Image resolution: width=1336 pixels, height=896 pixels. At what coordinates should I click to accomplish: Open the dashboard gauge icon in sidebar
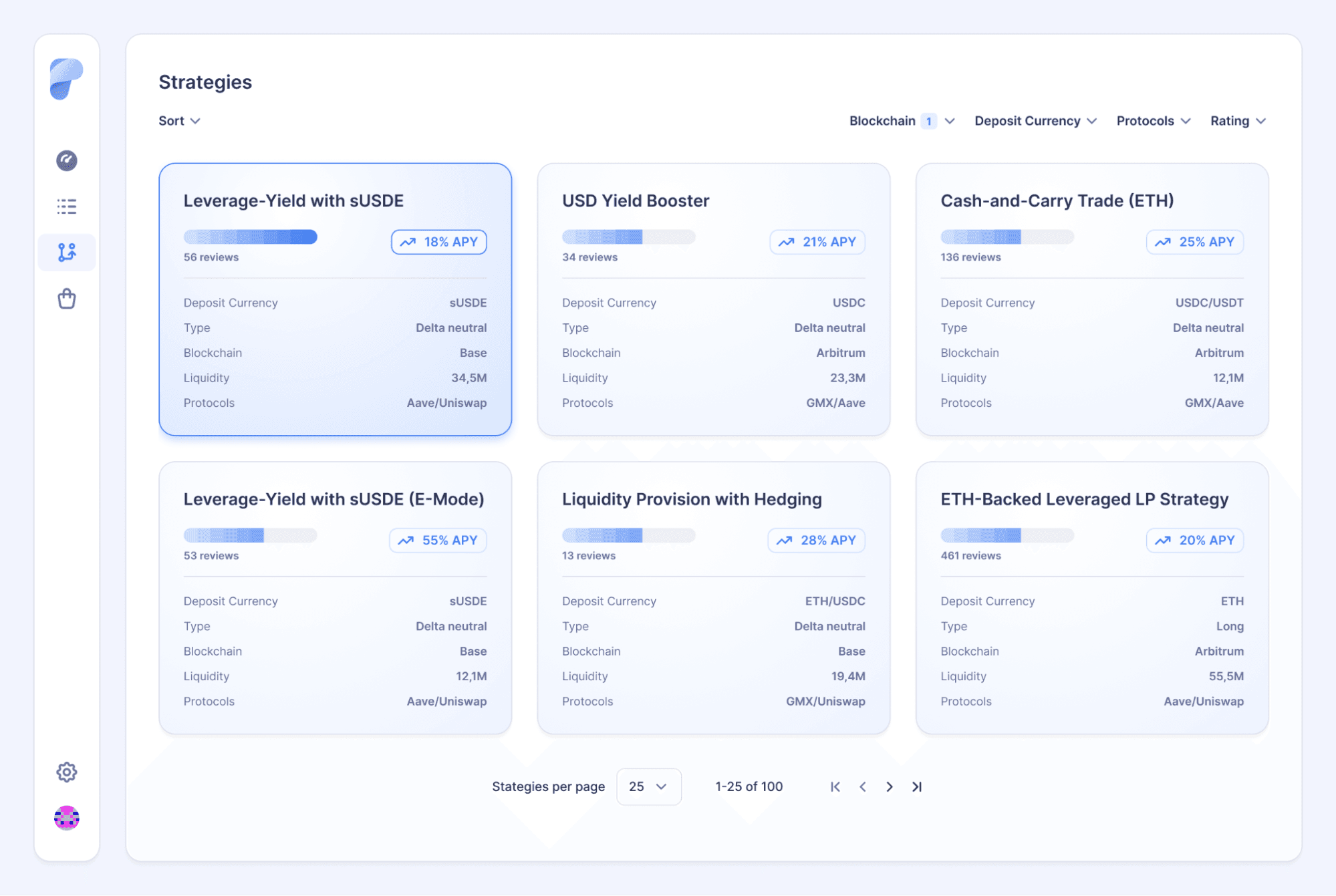click(x=66, y=160)
